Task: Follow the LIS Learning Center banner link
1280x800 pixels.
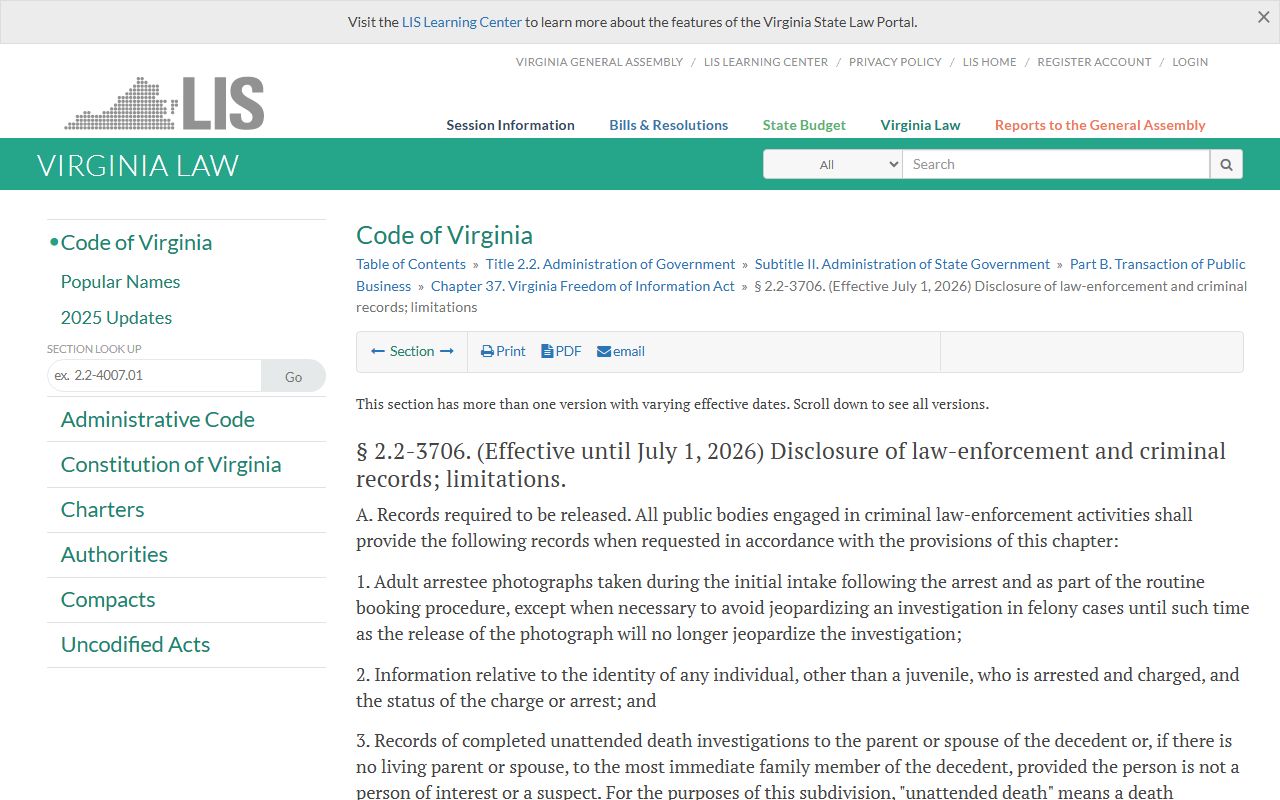Action: pyautogui.click(x=462, y=22)
